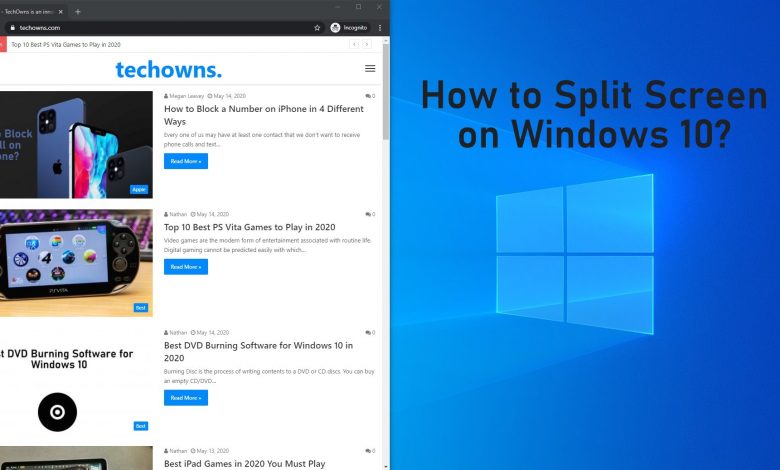Click the techowns.com address bar

click(164, 28)
